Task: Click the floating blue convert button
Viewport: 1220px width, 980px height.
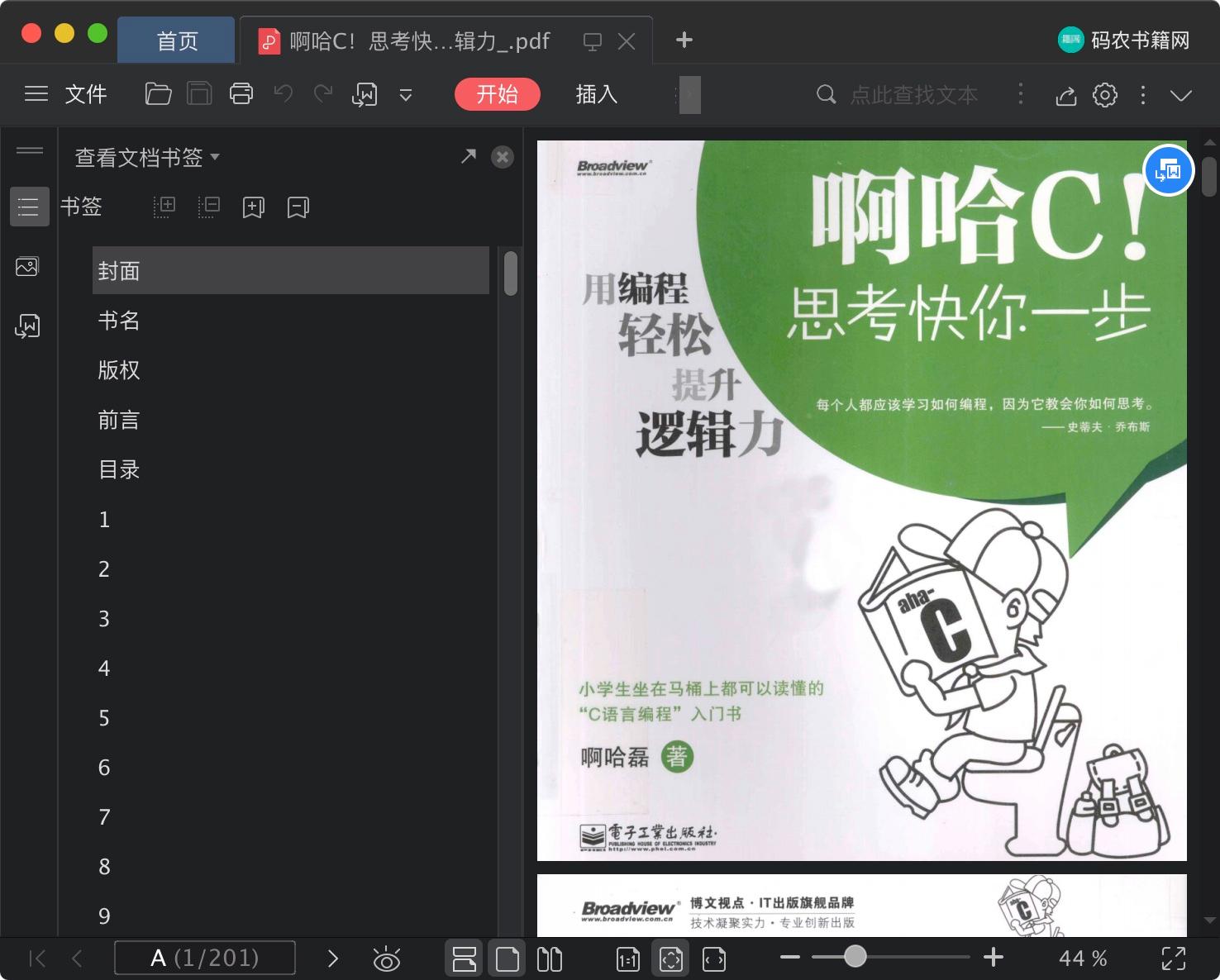Action: [1169, 170]
